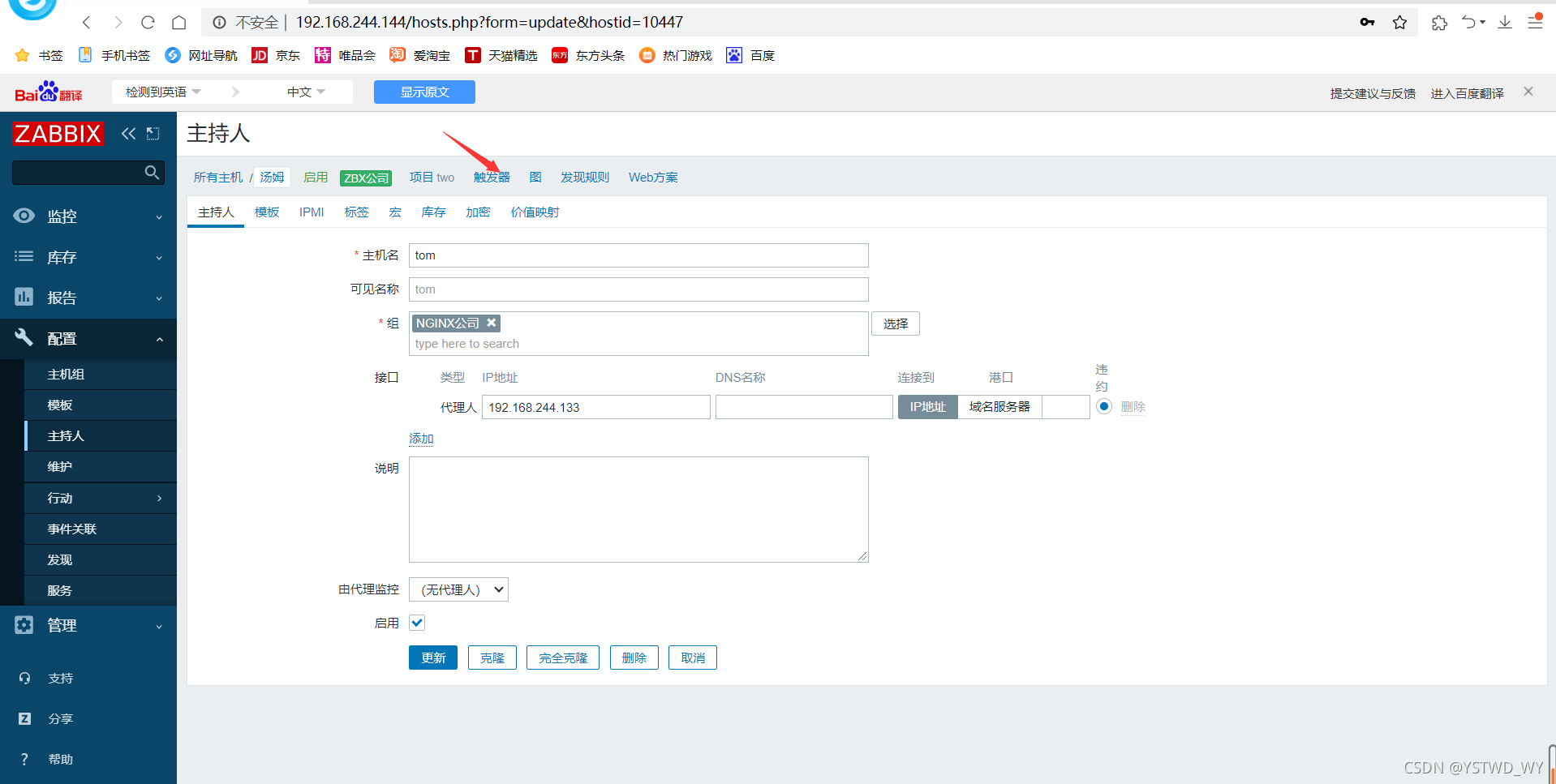
Task: Open the 触发器 triggers link
Action: click(492, 177)
